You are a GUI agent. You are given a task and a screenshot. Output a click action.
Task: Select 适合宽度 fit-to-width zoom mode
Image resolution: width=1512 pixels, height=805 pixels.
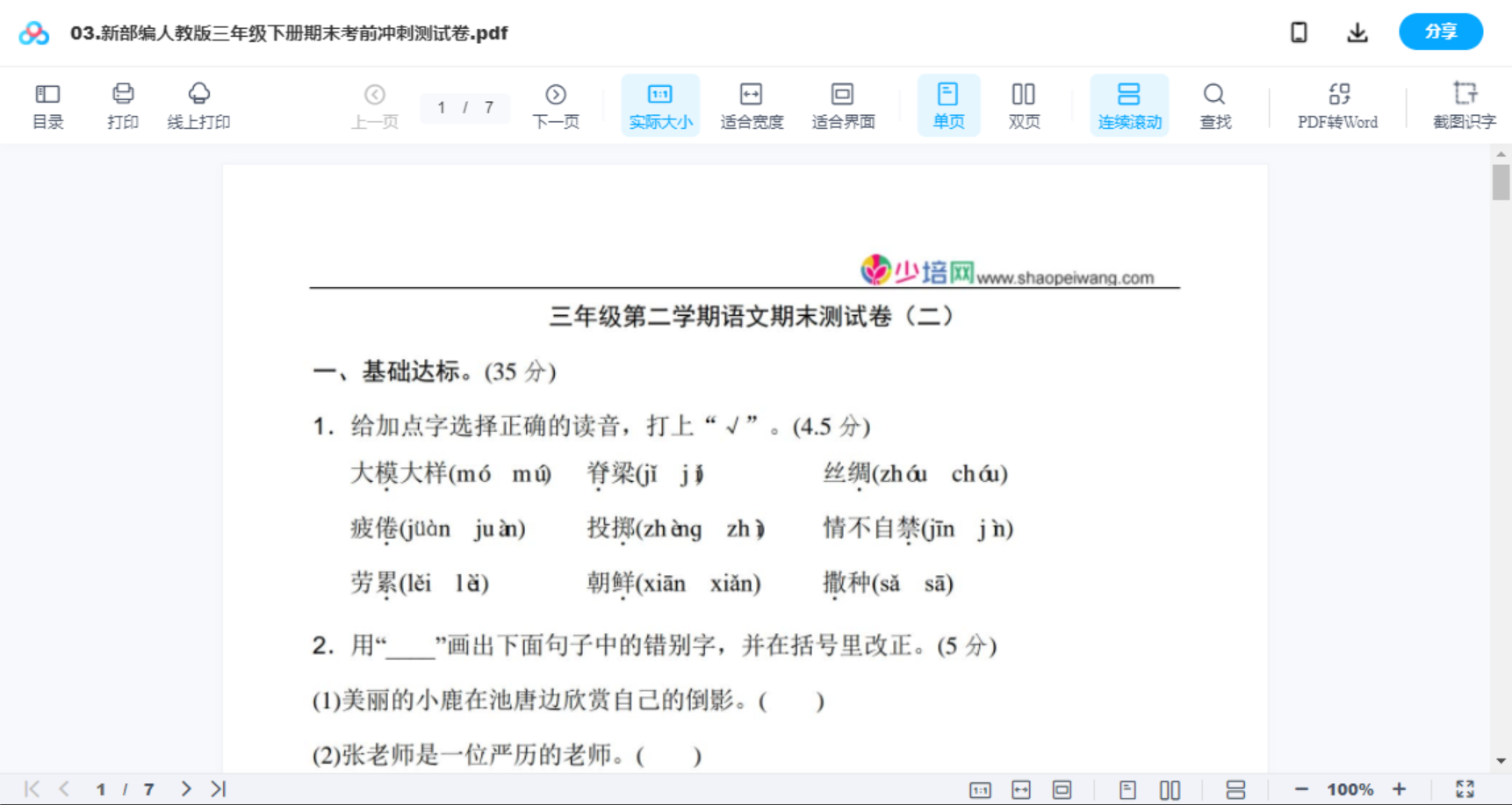tap(752, 104)
